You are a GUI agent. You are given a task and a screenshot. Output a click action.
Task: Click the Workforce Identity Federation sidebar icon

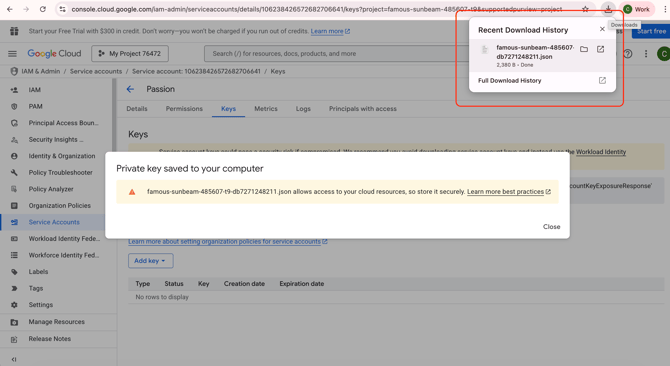tap(14, 255)
